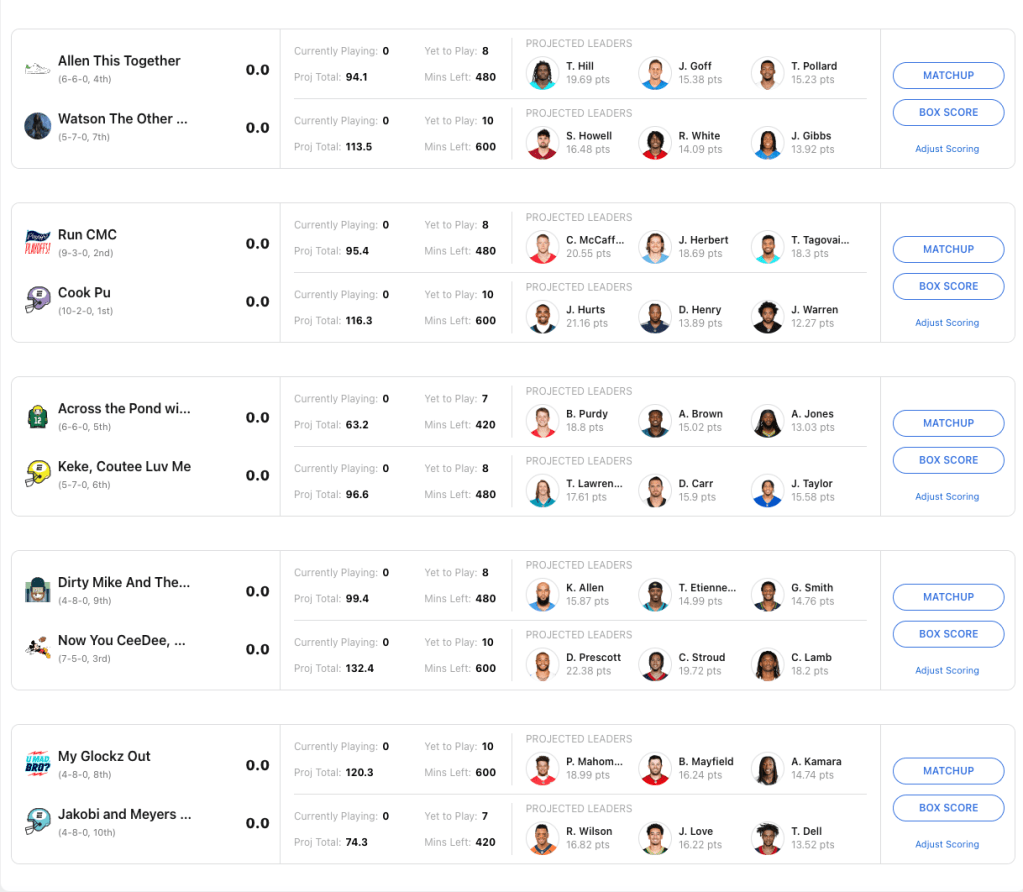Click the Cook Pu helmet logo

38,300
